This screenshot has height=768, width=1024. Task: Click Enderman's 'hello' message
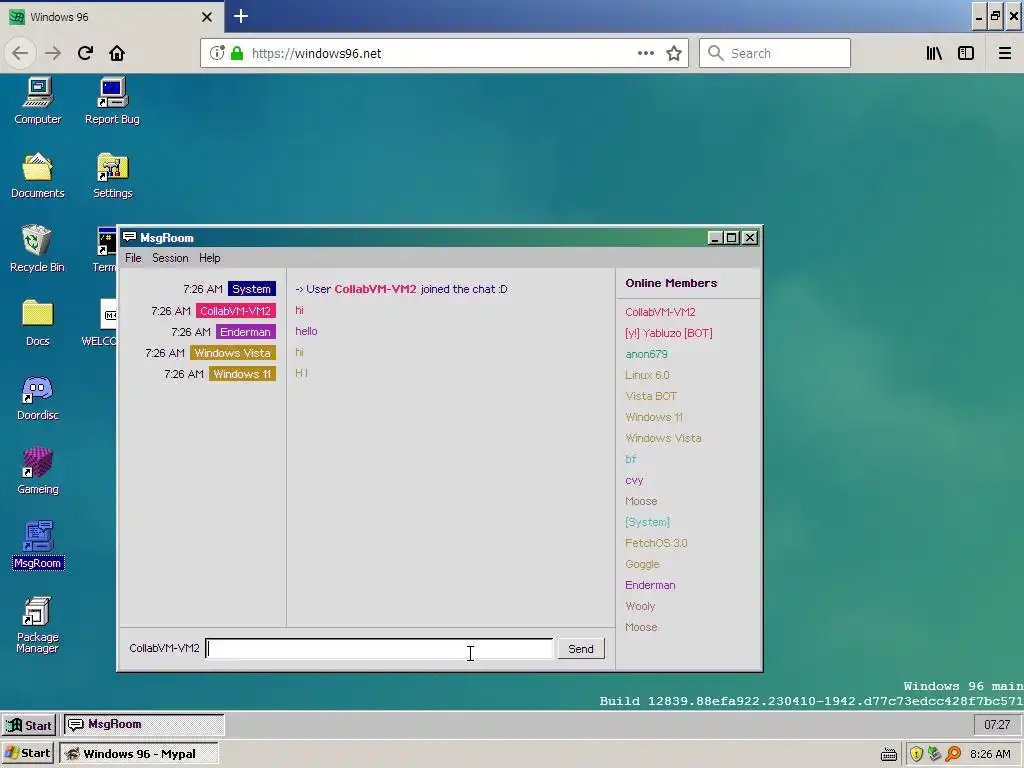[306, 331]
